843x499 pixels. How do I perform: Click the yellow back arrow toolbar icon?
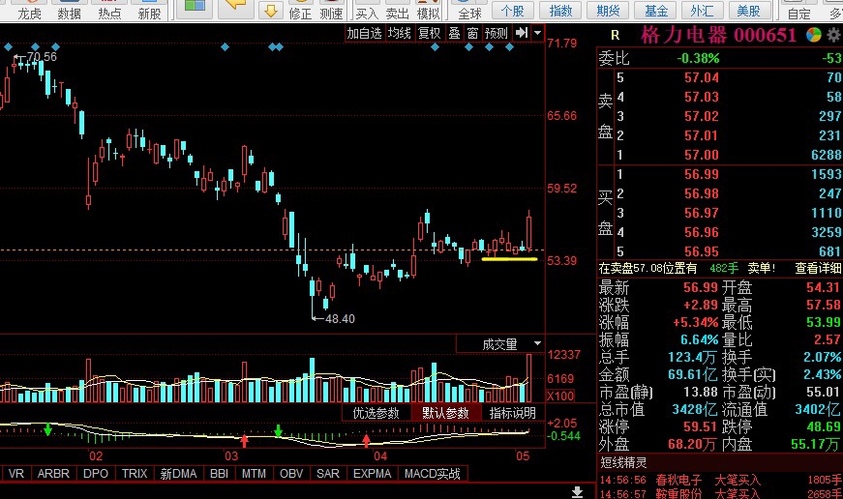[x=235, y=5]
